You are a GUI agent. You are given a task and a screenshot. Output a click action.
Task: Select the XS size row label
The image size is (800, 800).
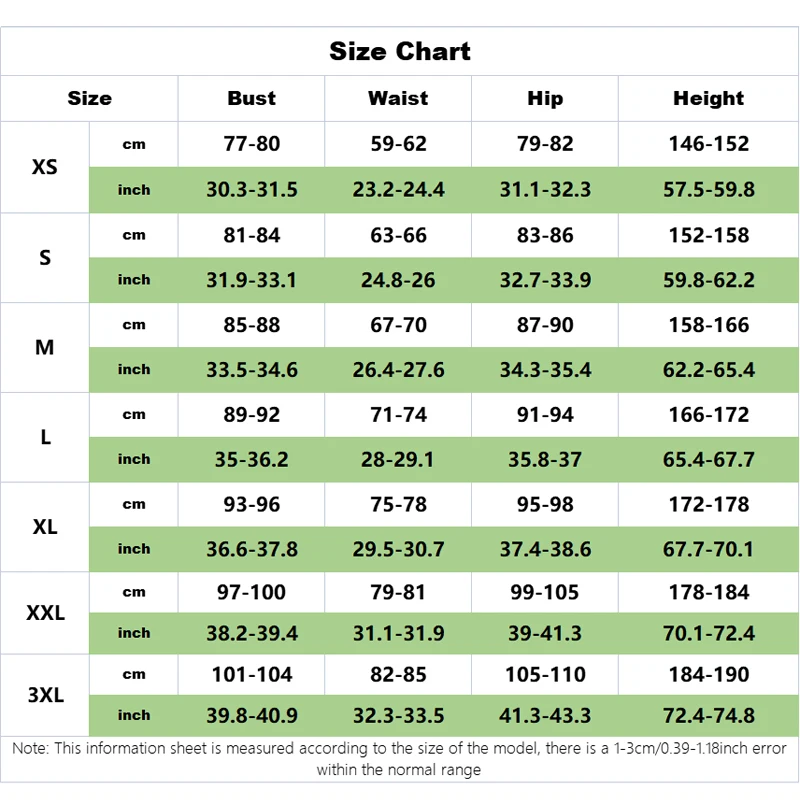45,167
